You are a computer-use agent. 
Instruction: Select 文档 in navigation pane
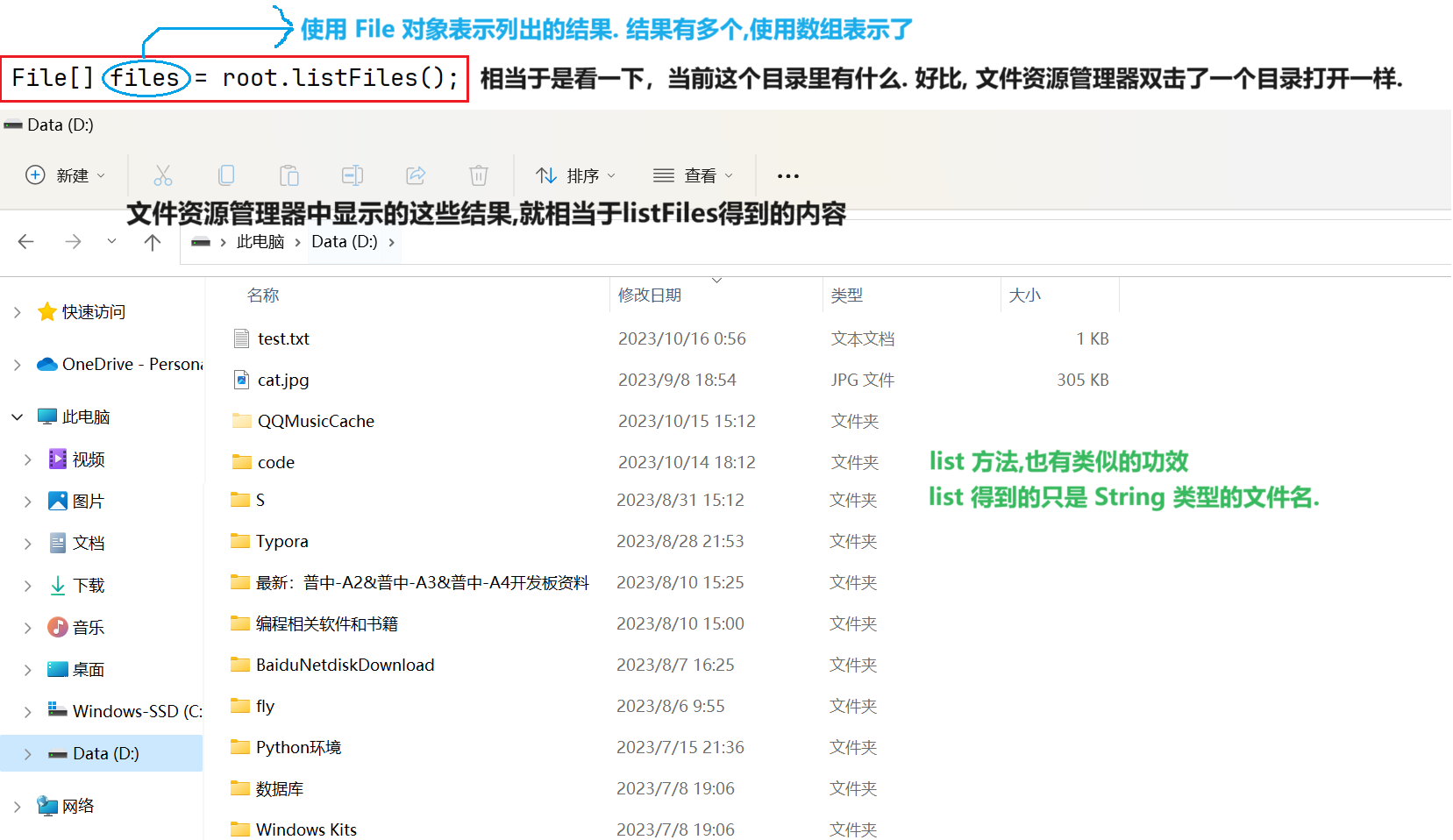(x=89, y=544)
